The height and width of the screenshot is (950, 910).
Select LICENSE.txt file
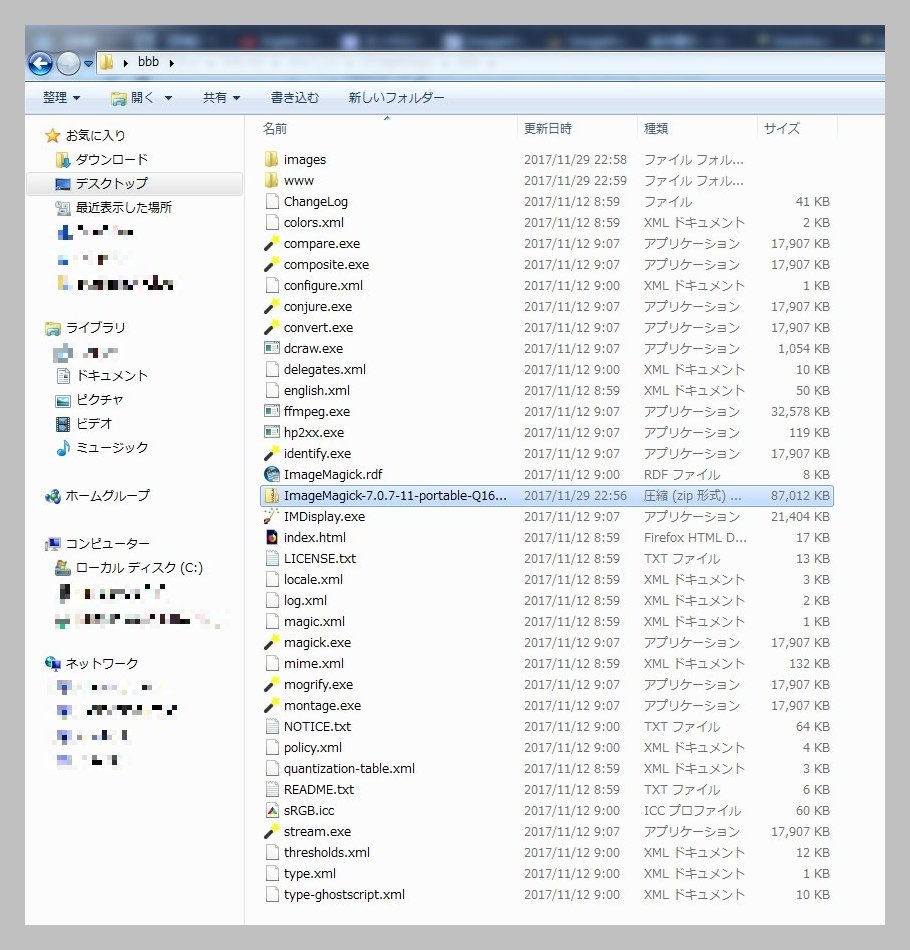[319, 559]
